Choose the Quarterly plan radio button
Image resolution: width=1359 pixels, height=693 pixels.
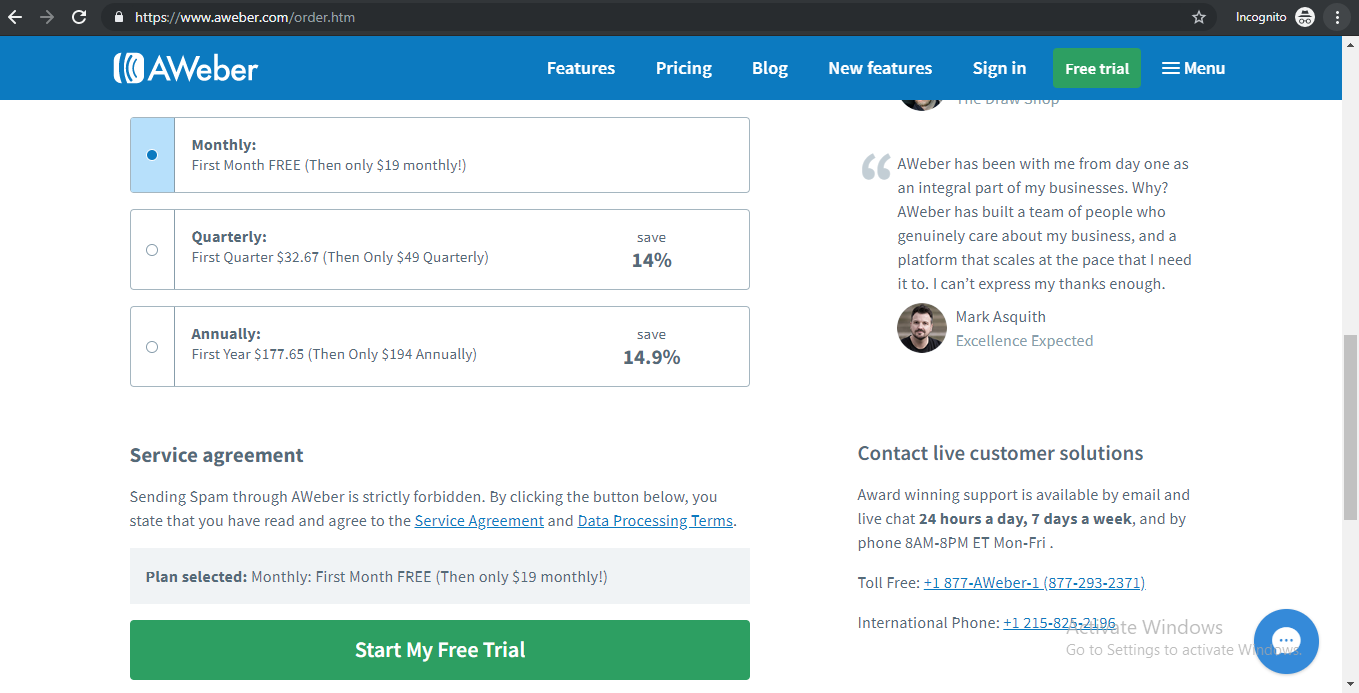[152, 250]
